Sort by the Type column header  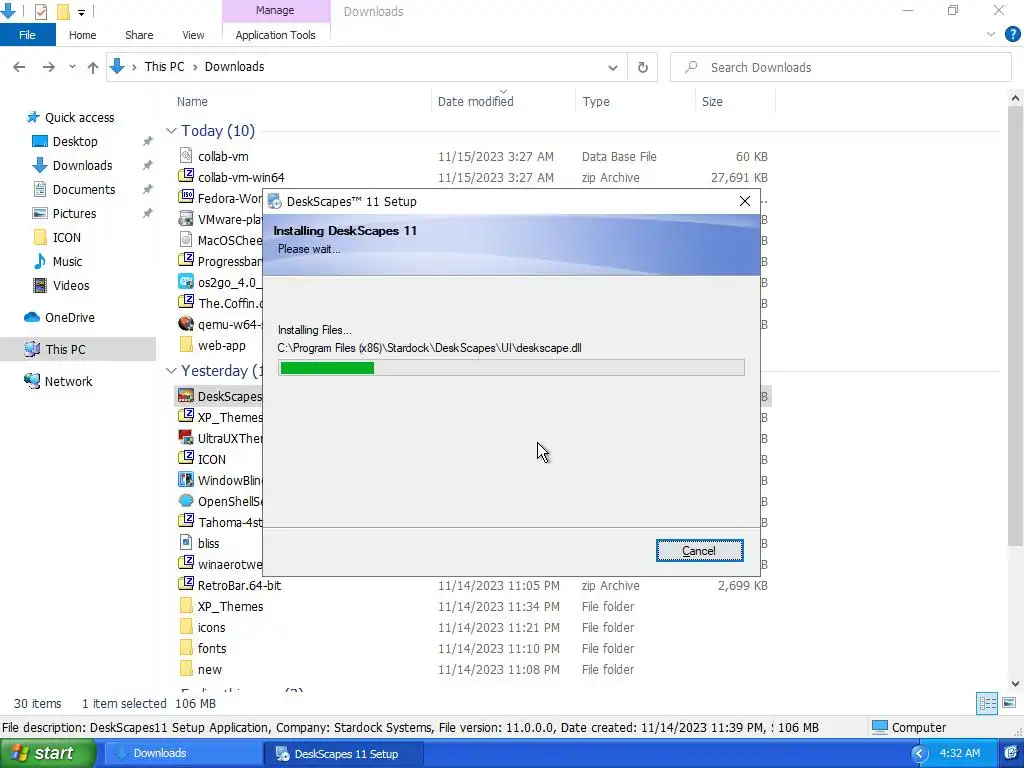[596, 102]
